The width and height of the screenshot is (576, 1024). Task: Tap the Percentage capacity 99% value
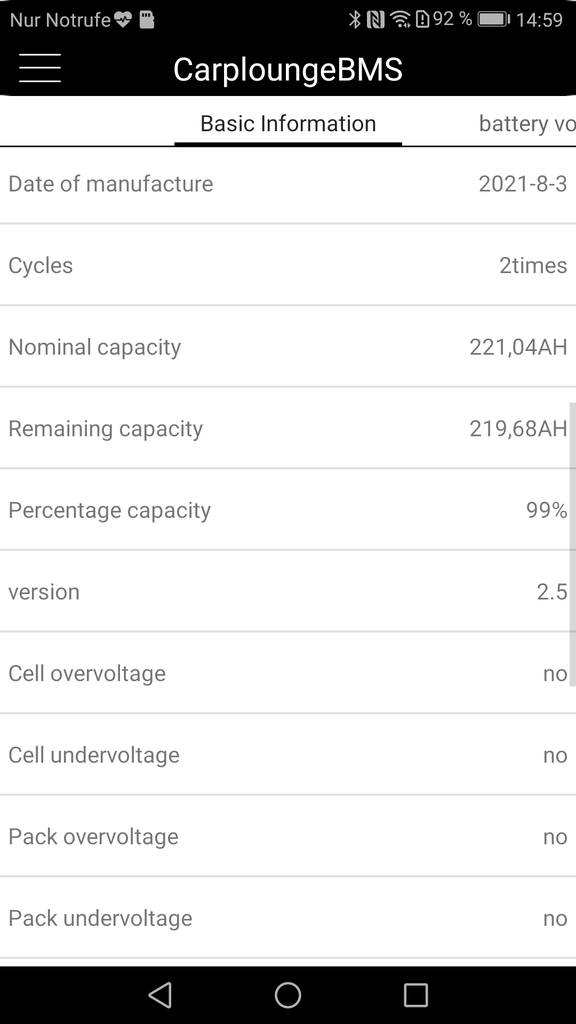[547, 510]
